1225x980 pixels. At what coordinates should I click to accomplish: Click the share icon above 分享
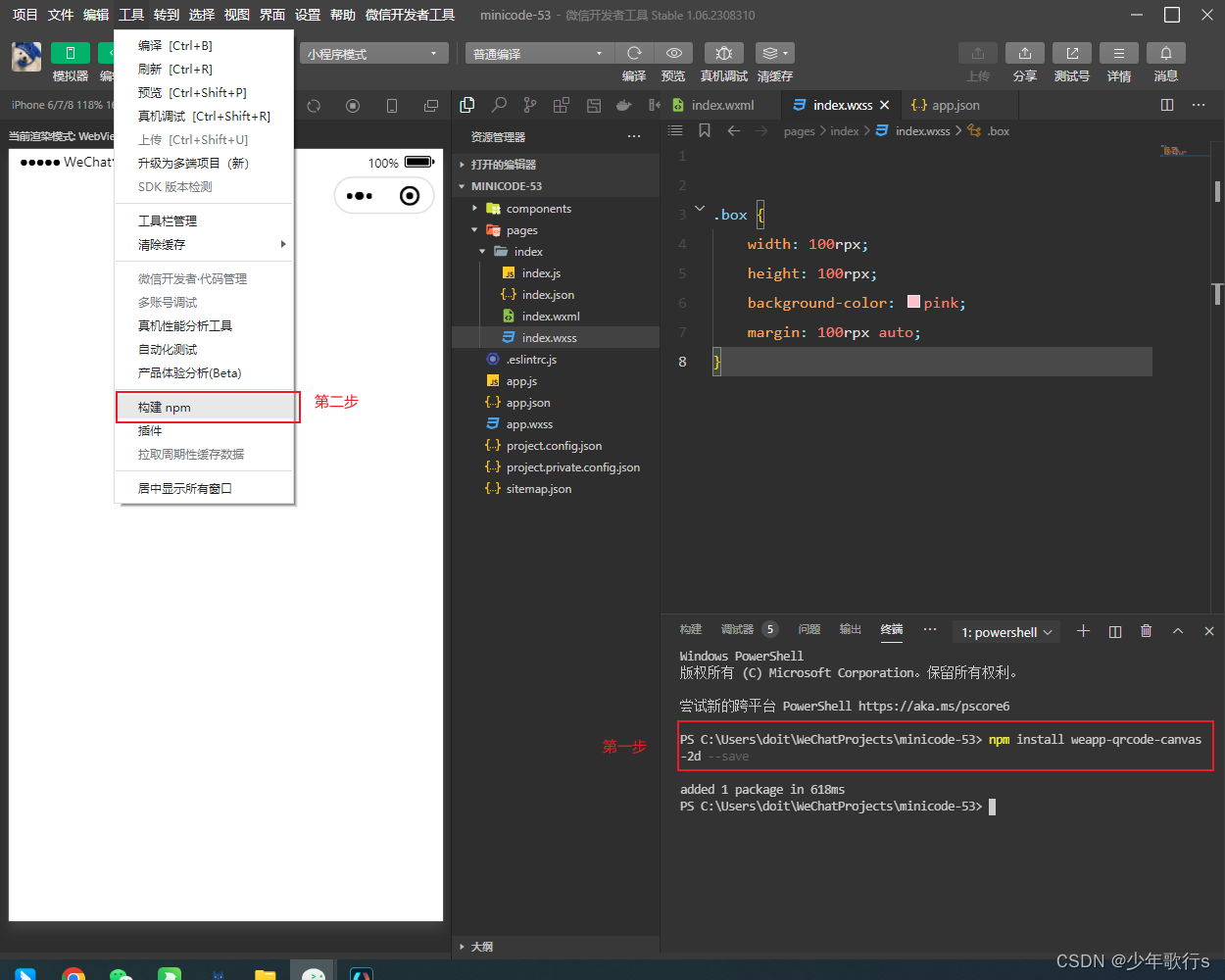pos(1025,53)
